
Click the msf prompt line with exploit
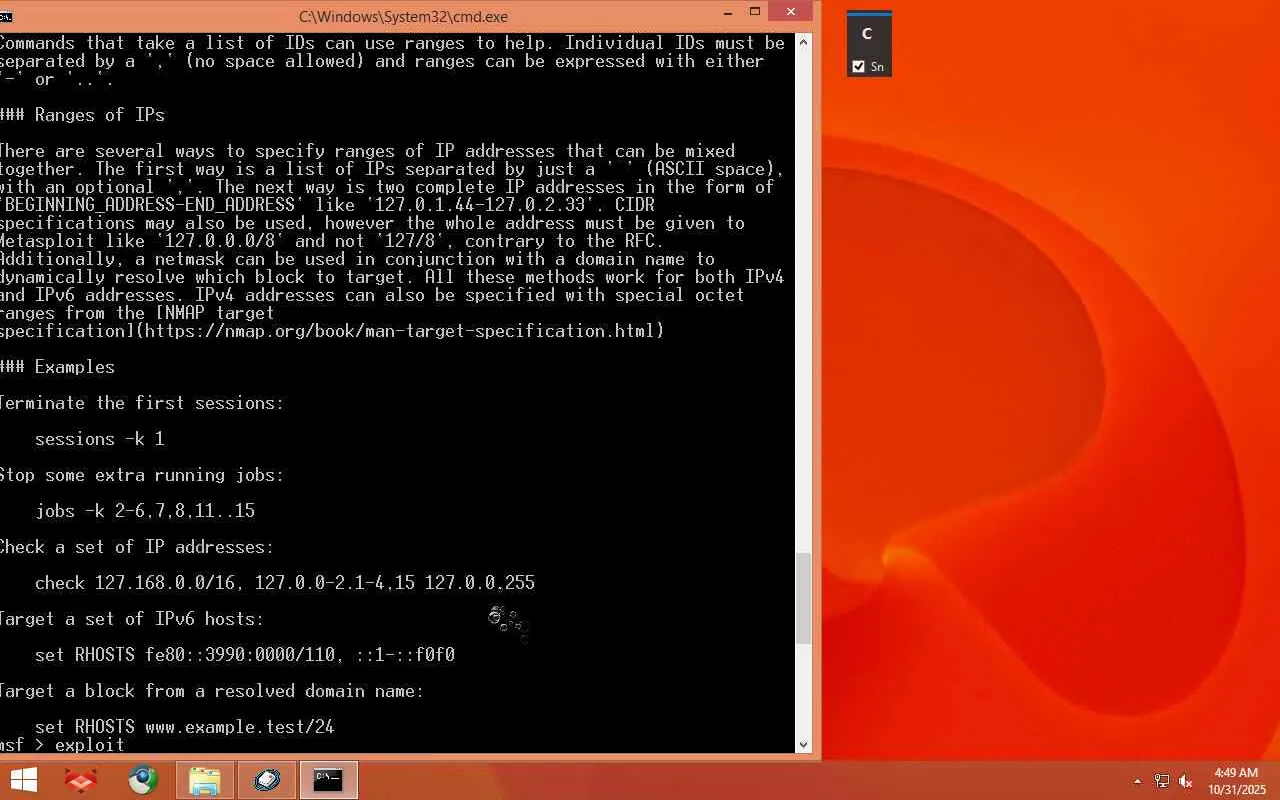click(63, 745)
